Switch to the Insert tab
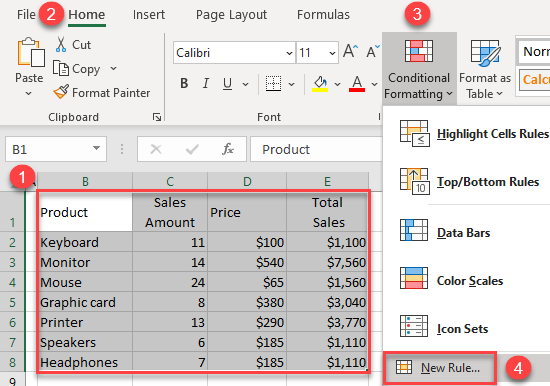 pyautogui.click(x=149, y=15)
